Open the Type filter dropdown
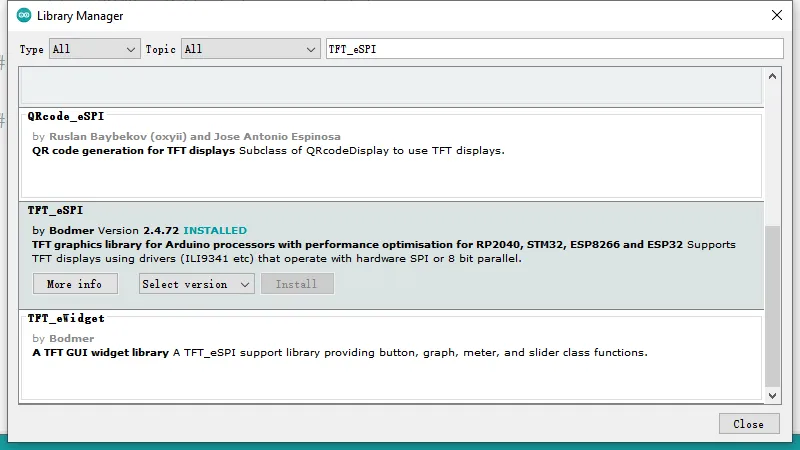Screen dimensions: 800x450 [x=94, y=49]
